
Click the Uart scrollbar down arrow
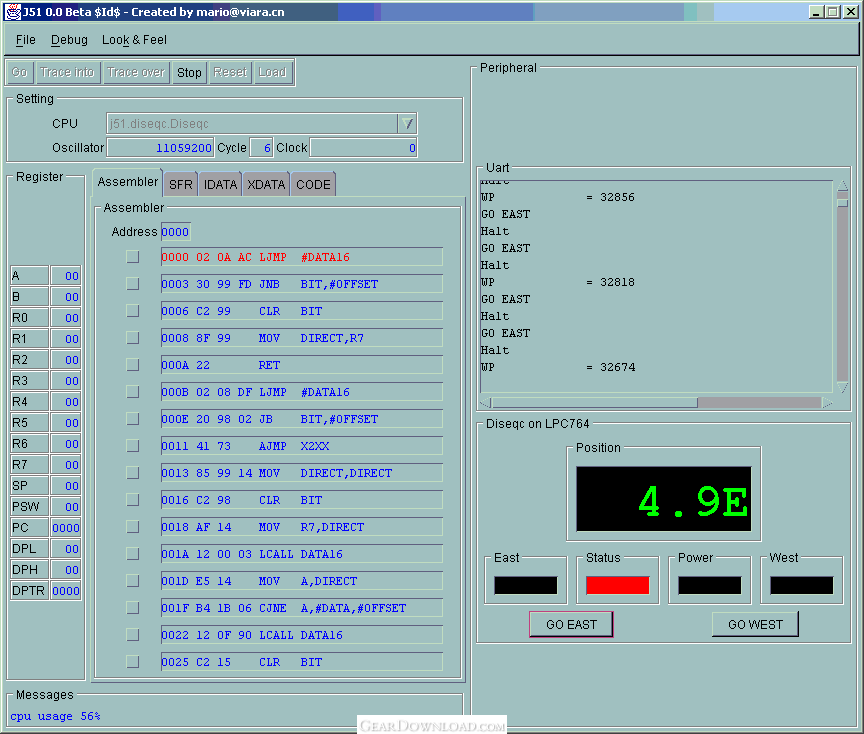[842, 387]
